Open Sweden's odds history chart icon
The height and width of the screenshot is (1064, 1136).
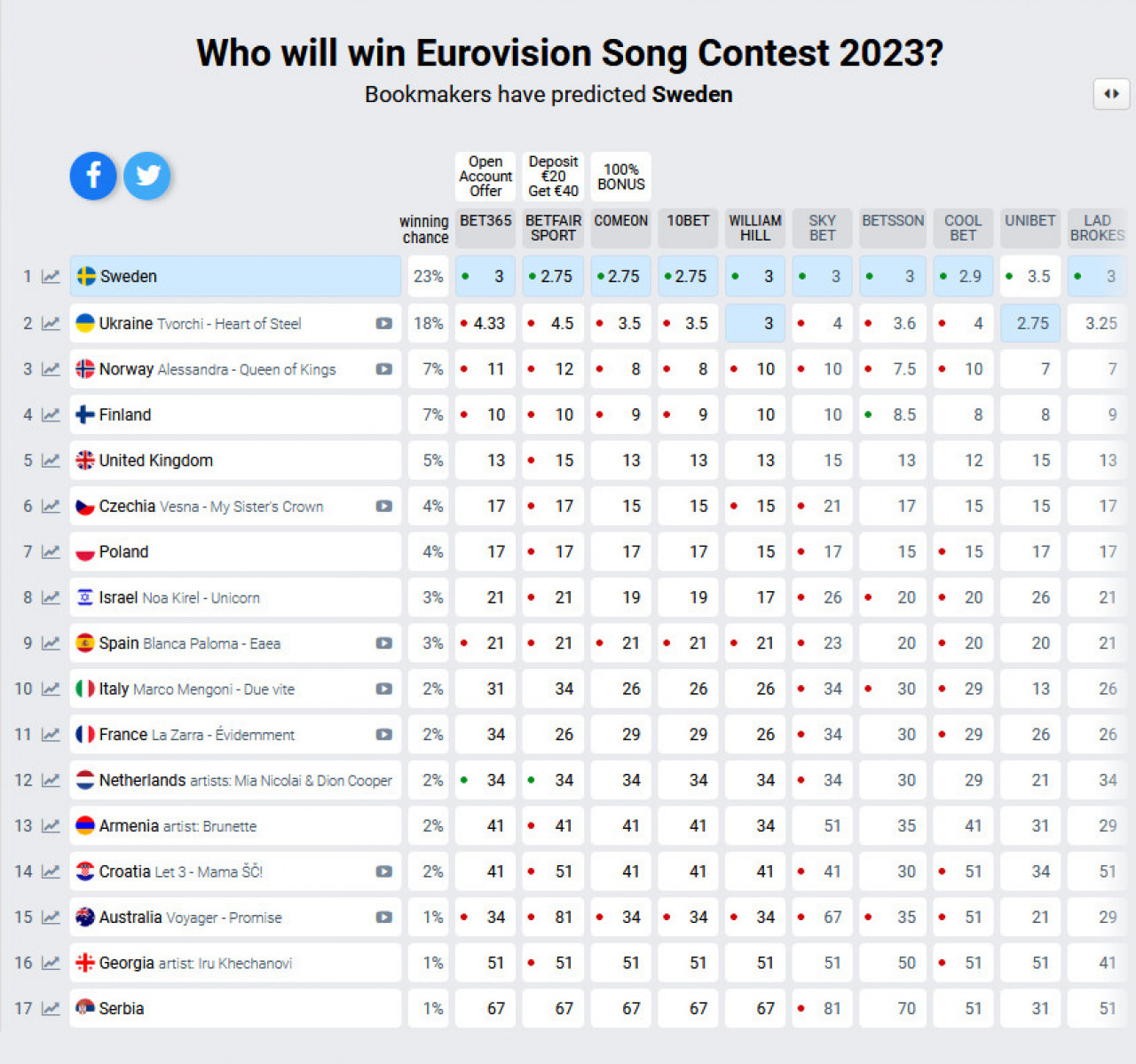click(x=51, y=277)
